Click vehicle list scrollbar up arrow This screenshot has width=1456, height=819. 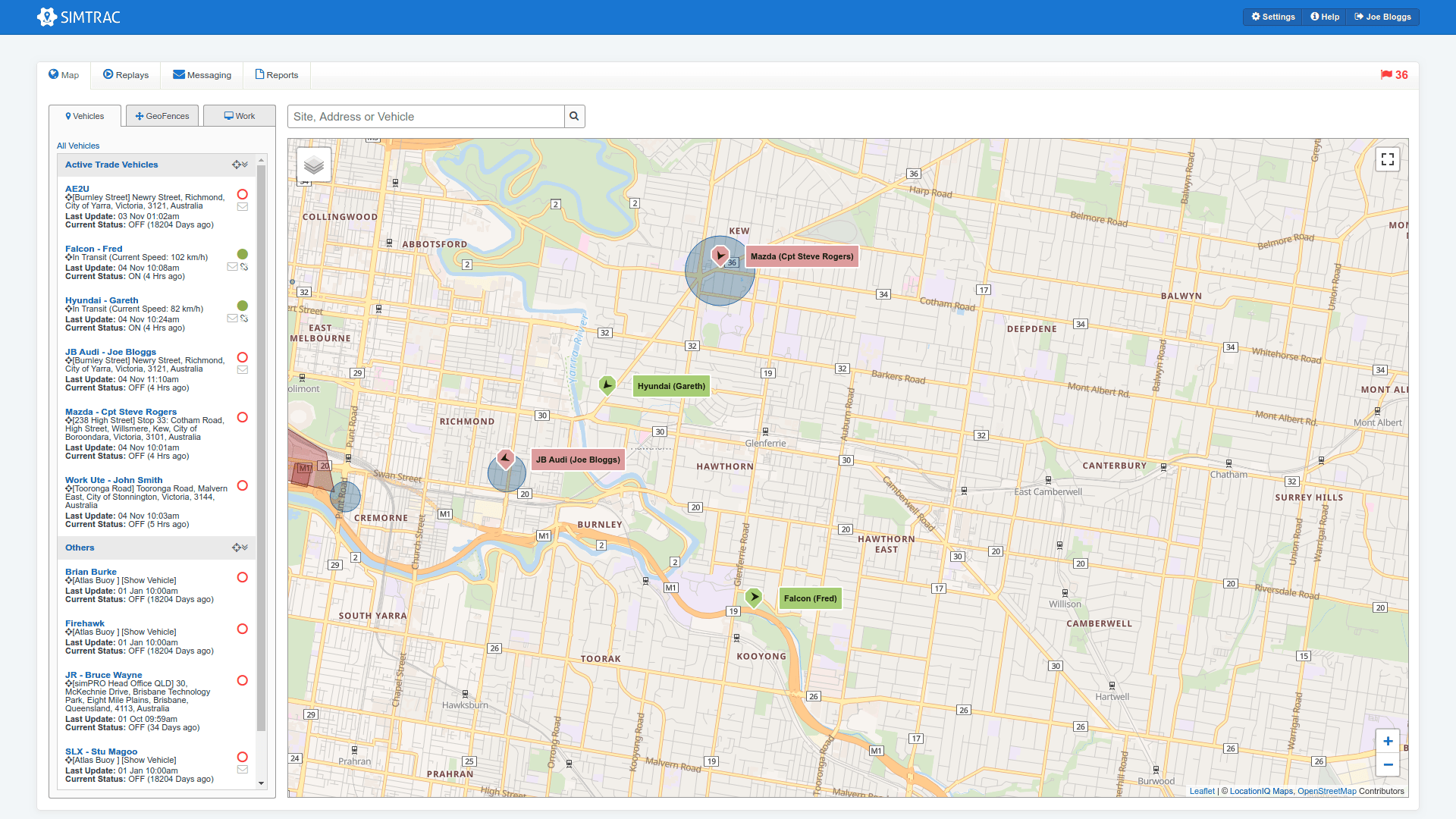pyautogui.click(x=261, y=160)
